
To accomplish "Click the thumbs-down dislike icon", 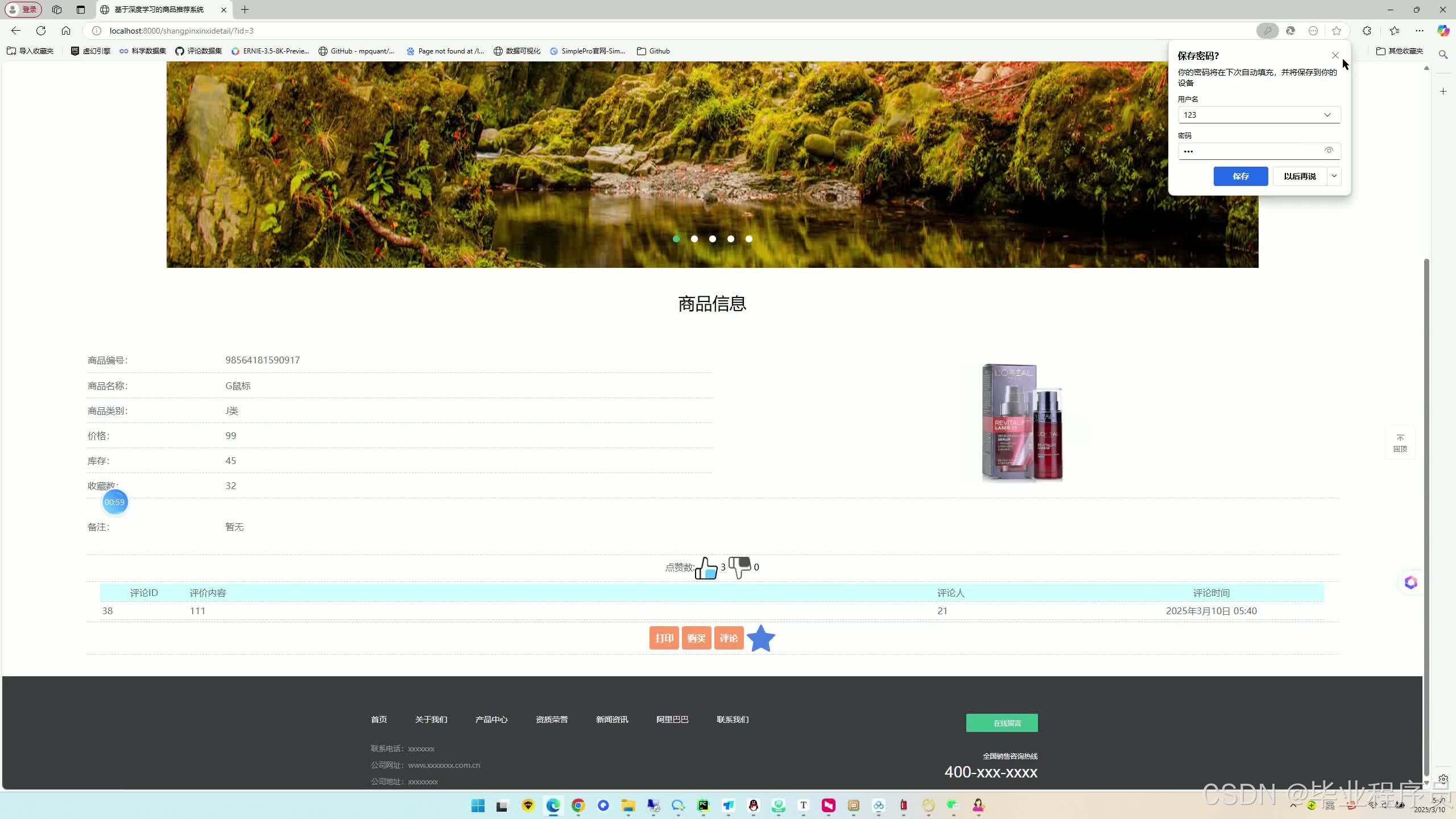I will point(739,567).
